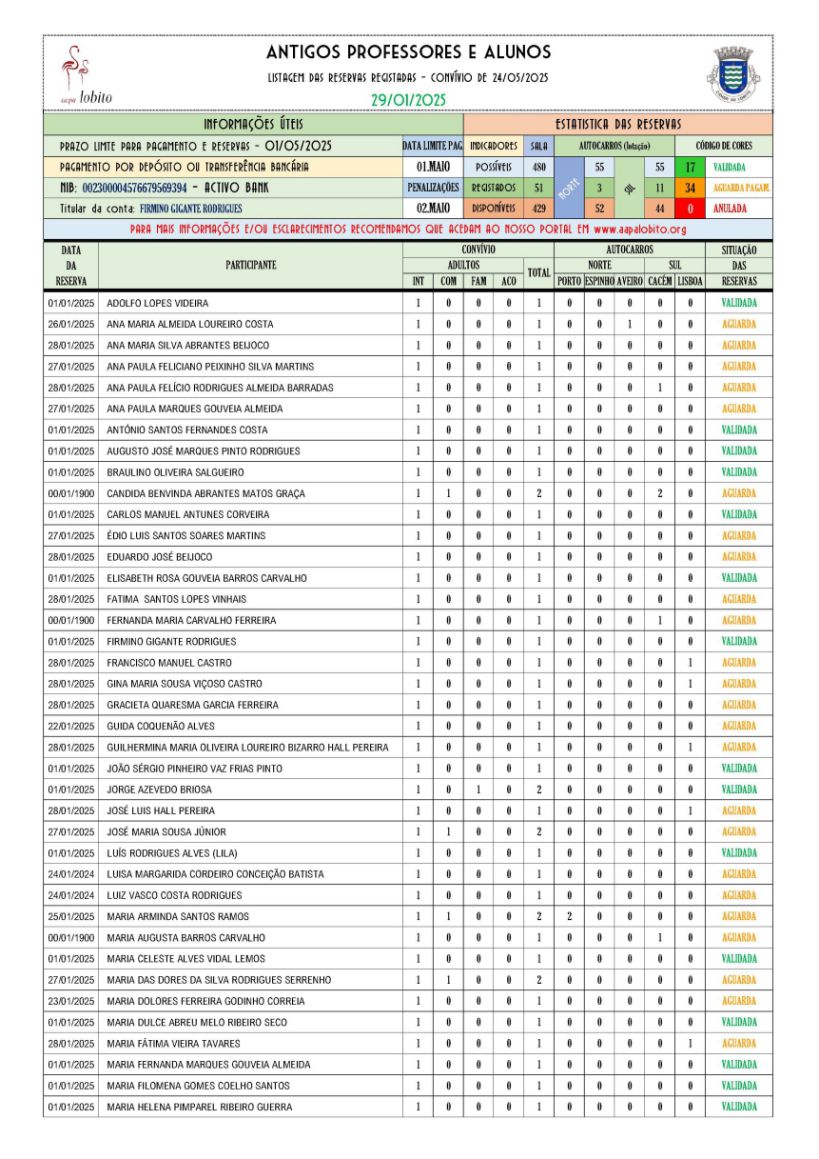Click the reservation date 22/01/2025
Image resolution: width=819 pixels, height=1159 pixels.
click(71, 727)
